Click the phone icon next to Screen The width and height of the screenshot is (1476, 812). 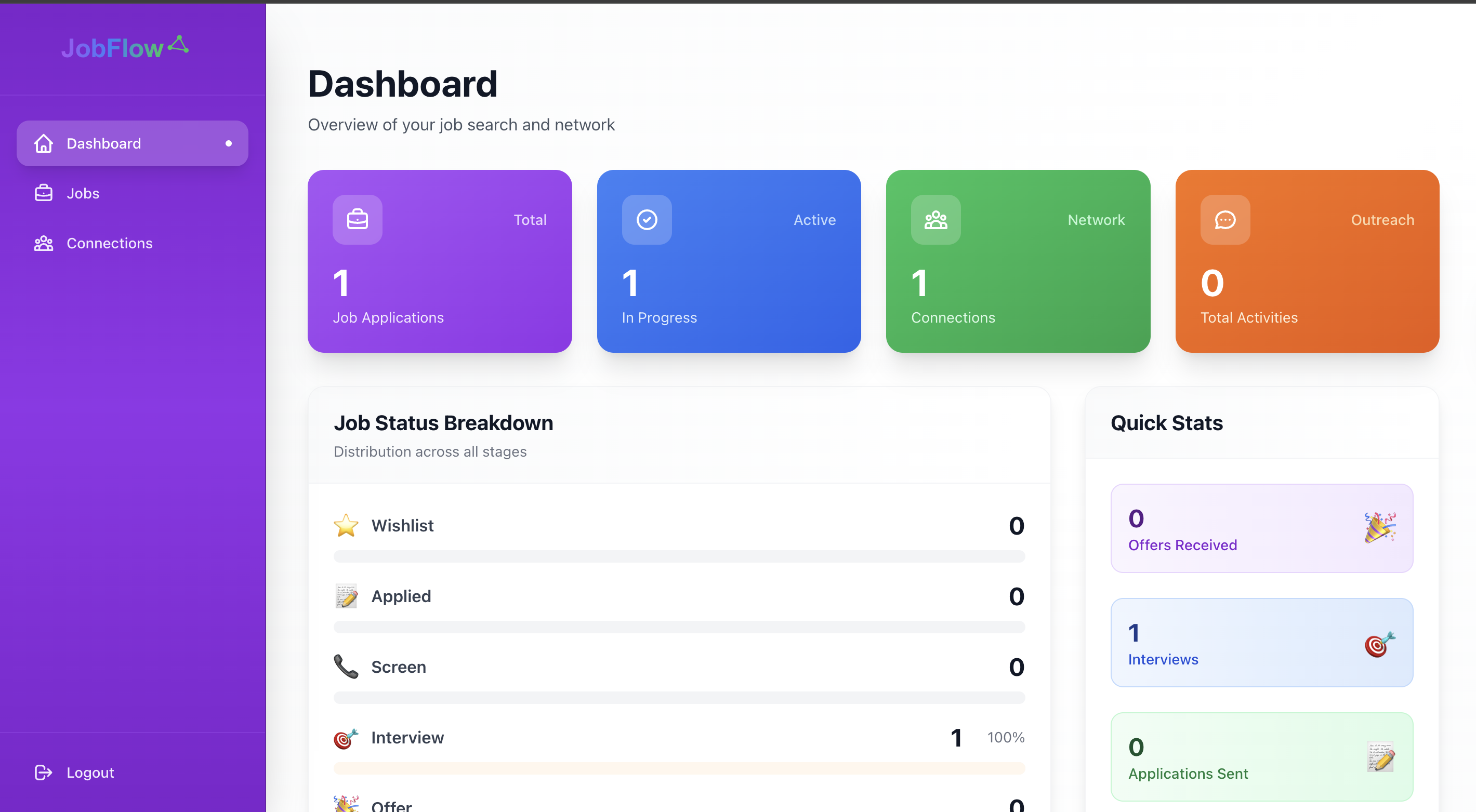(x=346, y=667)
